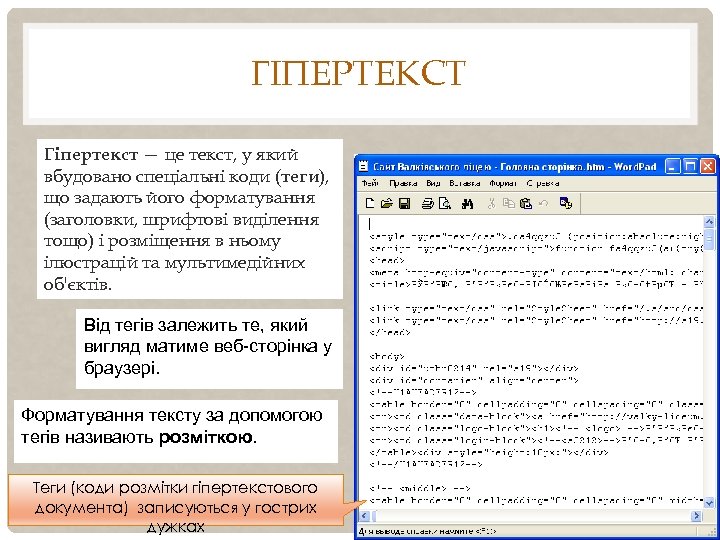This screenshot has width=720, height=540.
Task: Close the WordPad window
Action: (x=708, y=166)
